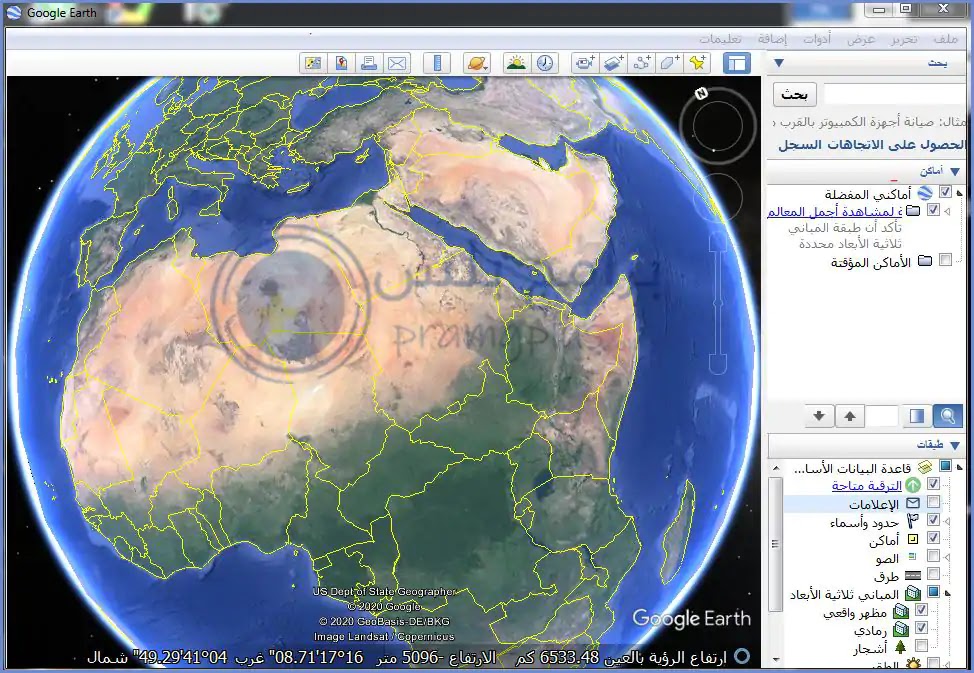Show sunlight across the landscape icon
The image size is (974, 673).
[516, 63]
